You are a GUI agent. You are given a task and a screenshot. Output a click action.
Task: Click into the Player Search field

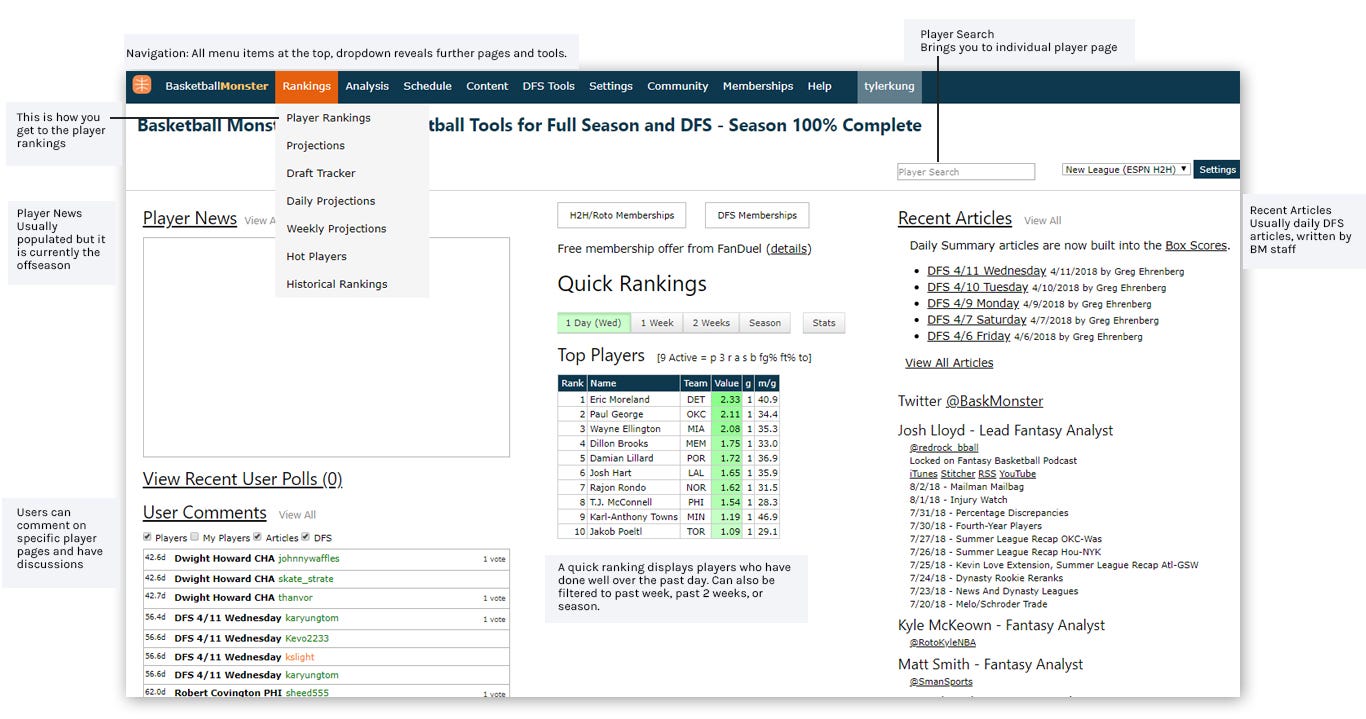[966, 172]
